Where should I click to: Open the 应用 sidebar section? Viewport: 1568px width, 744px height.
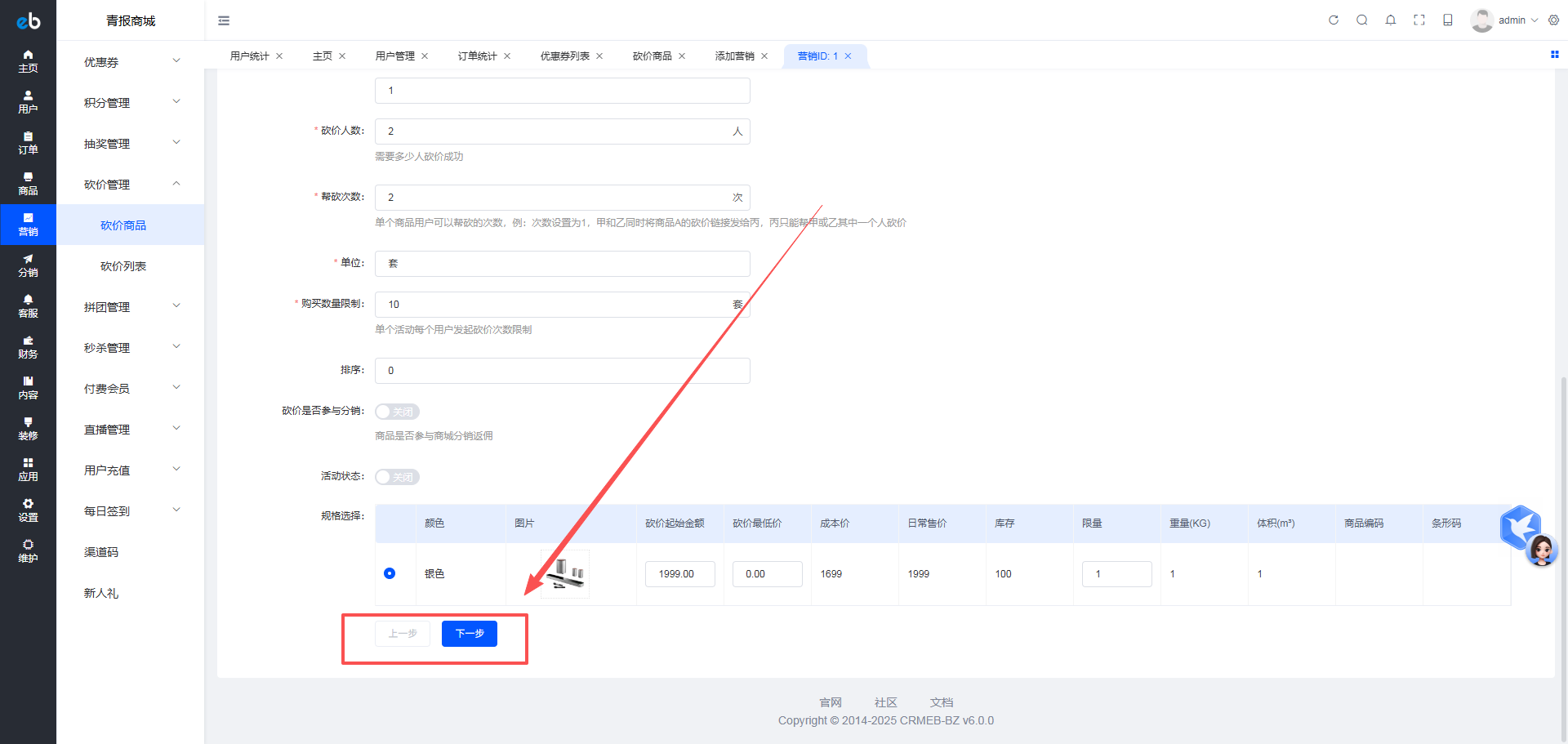click(x=28, y=470)
